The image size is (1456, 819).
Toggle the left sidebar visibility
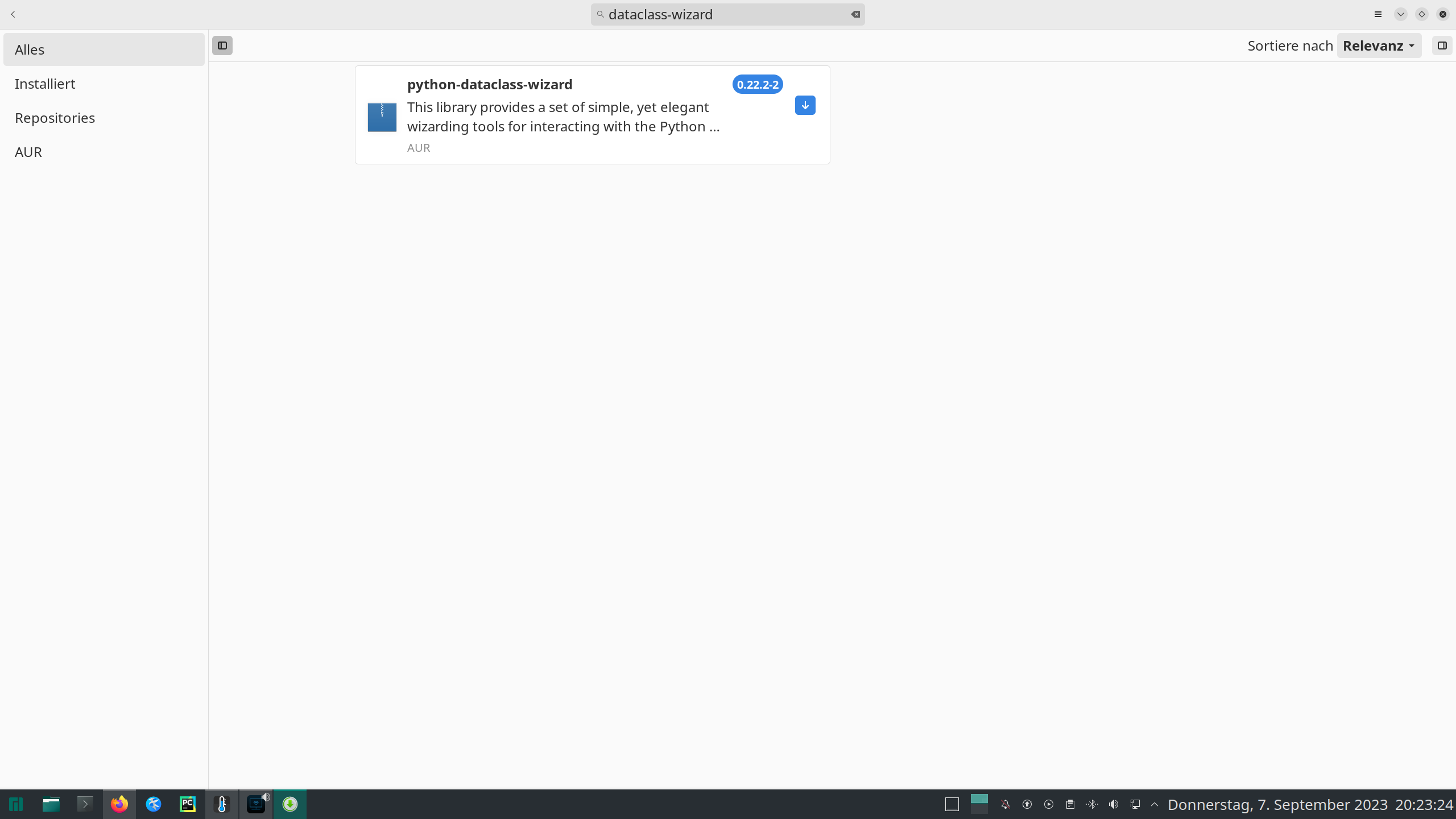coord(222,45)
